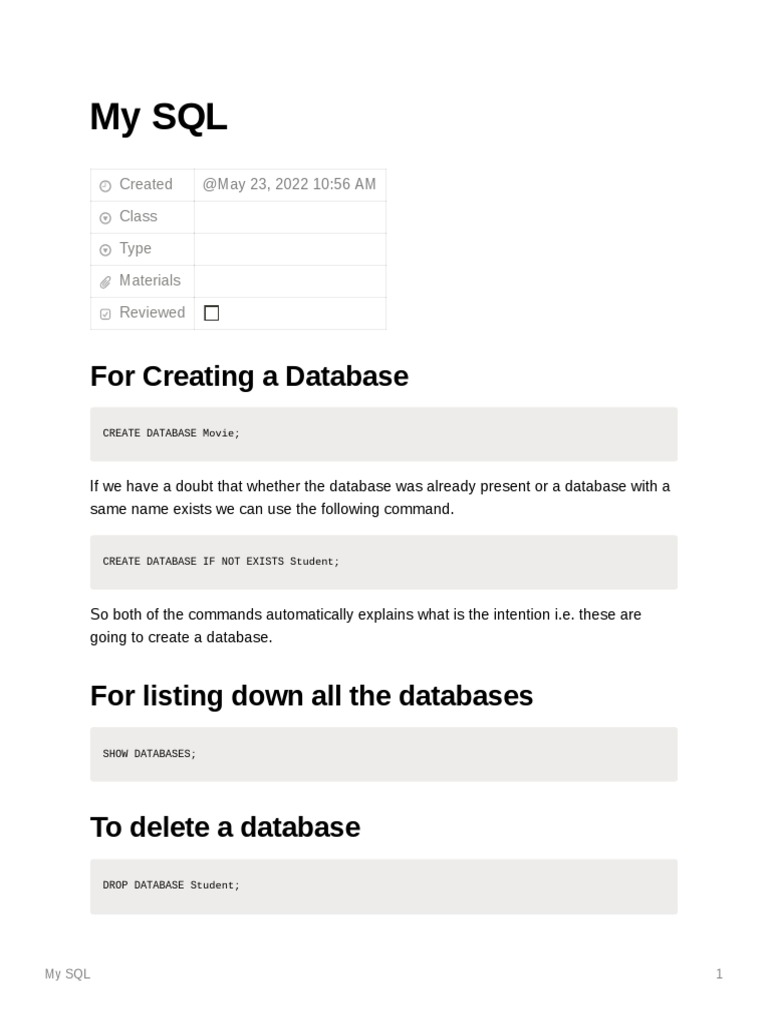The height and width of the screenshot is (1024, 768).
Task: Open the empty Type value field
Action: tap(289, 249)
